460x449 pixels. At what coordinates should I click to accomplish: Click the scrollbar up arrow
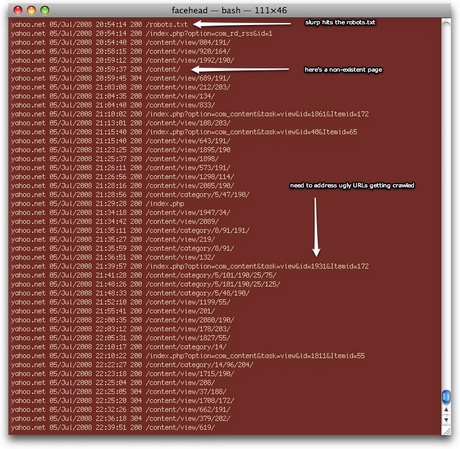[446, 410]
